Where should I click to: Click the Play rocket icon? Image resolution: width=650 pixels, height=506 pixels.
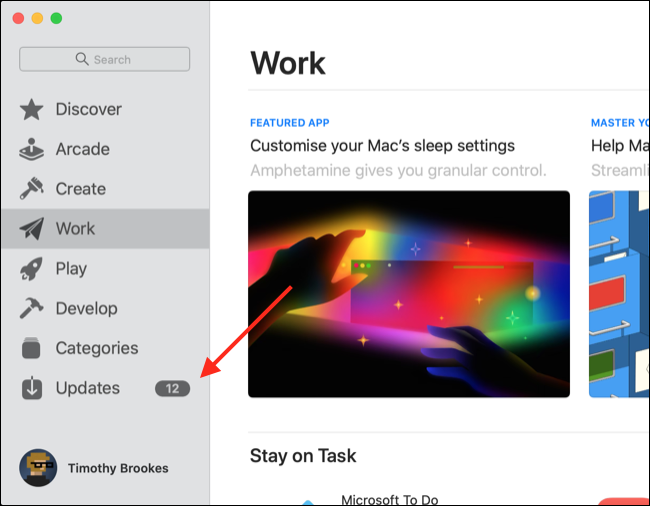[32, 269]
